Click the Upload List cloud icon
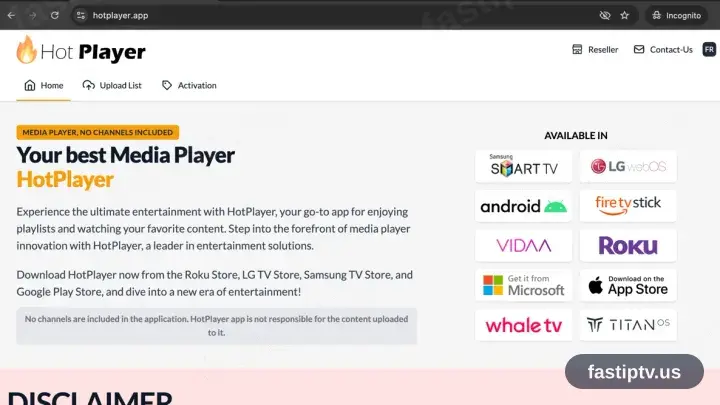Image resolution: width=720 pixels, height=405 pixels. pos(89,85)
